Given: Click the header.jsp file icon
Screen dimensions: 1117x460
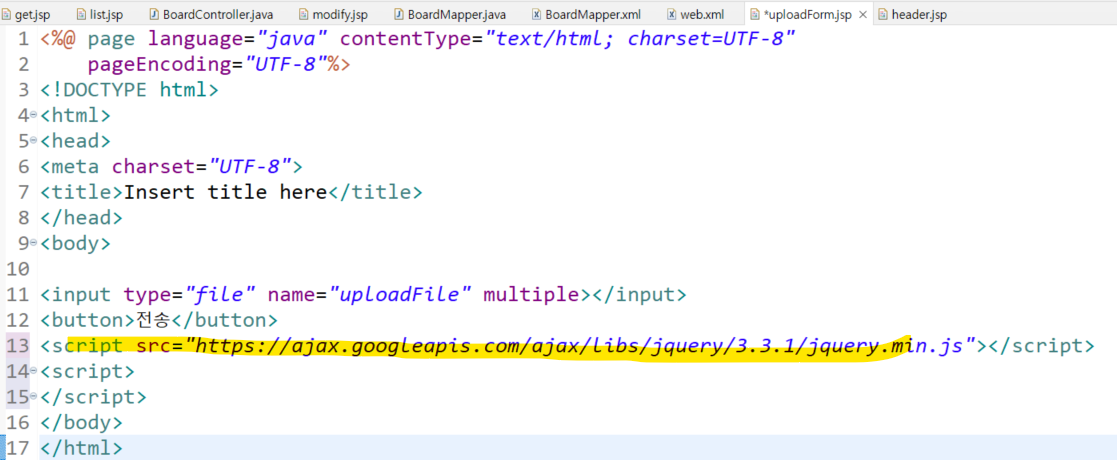Looking at the screenshot, I should click(883, 14).
